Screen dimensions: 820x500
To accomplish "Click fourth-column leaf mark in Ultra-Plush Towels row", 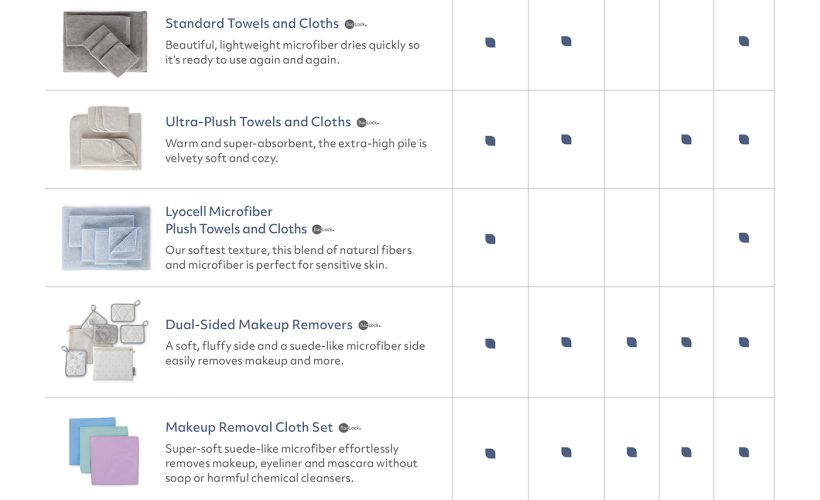I will click(x=686, y=140).
